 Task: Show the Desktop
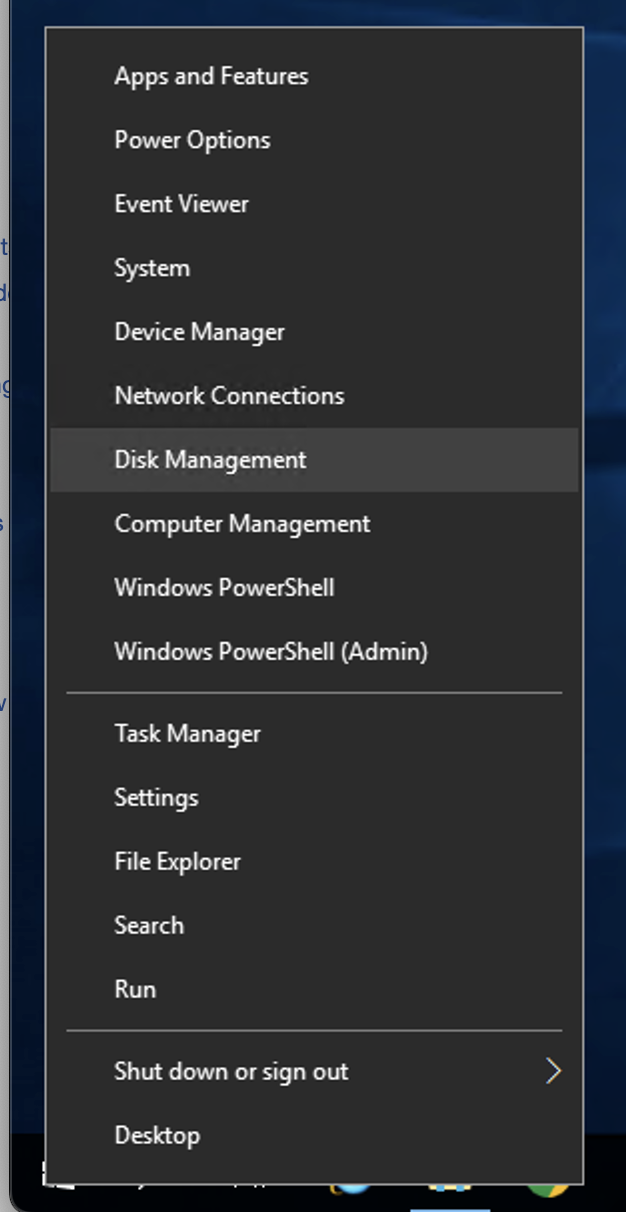157,1136
